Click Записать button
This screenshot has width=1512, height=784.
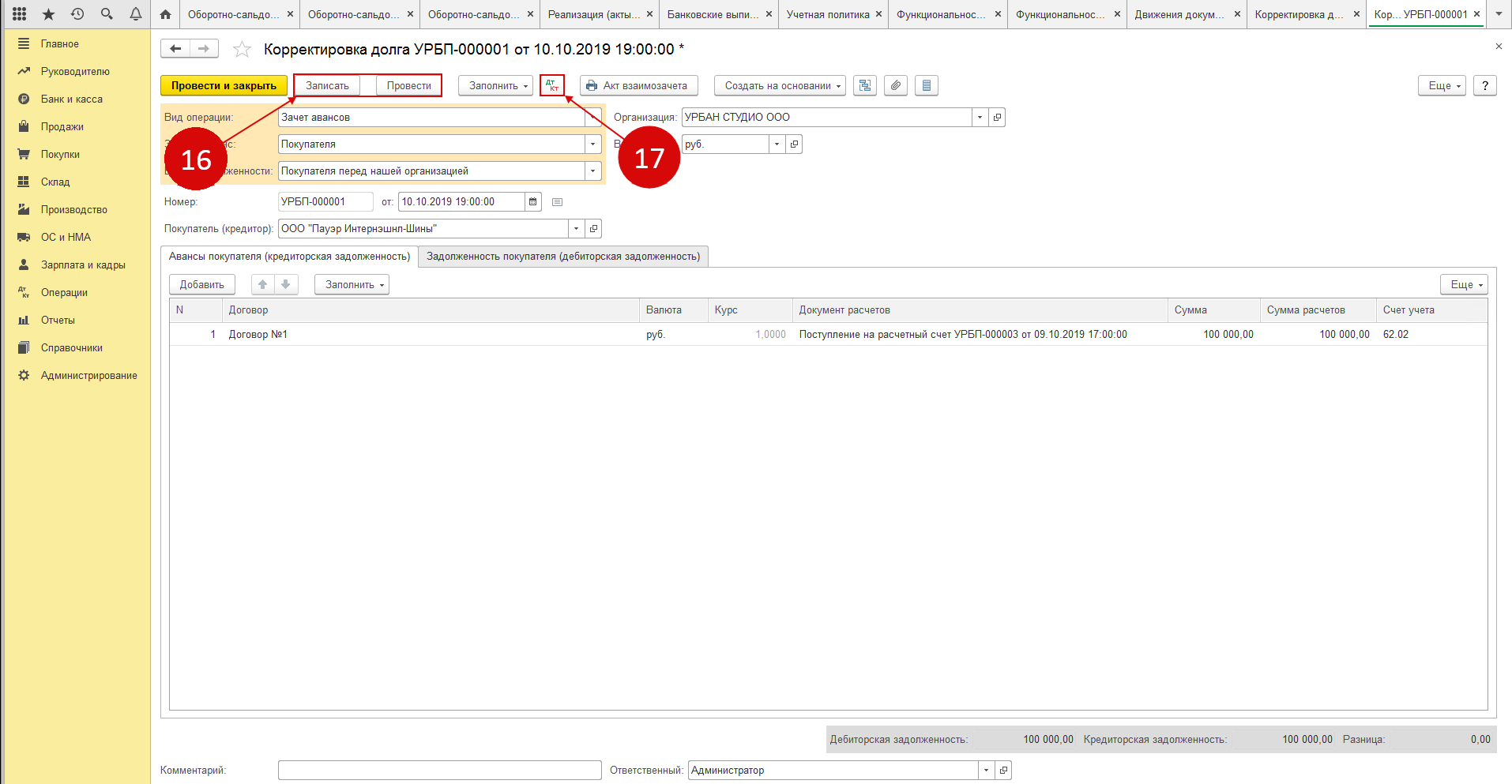tap(327, 85)
